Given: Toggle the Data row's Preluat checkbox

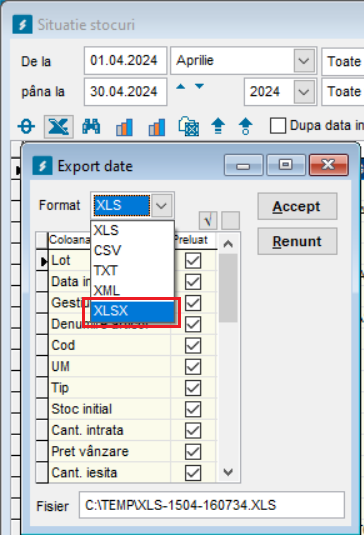Looking at the screenshot, I should 193,282.
